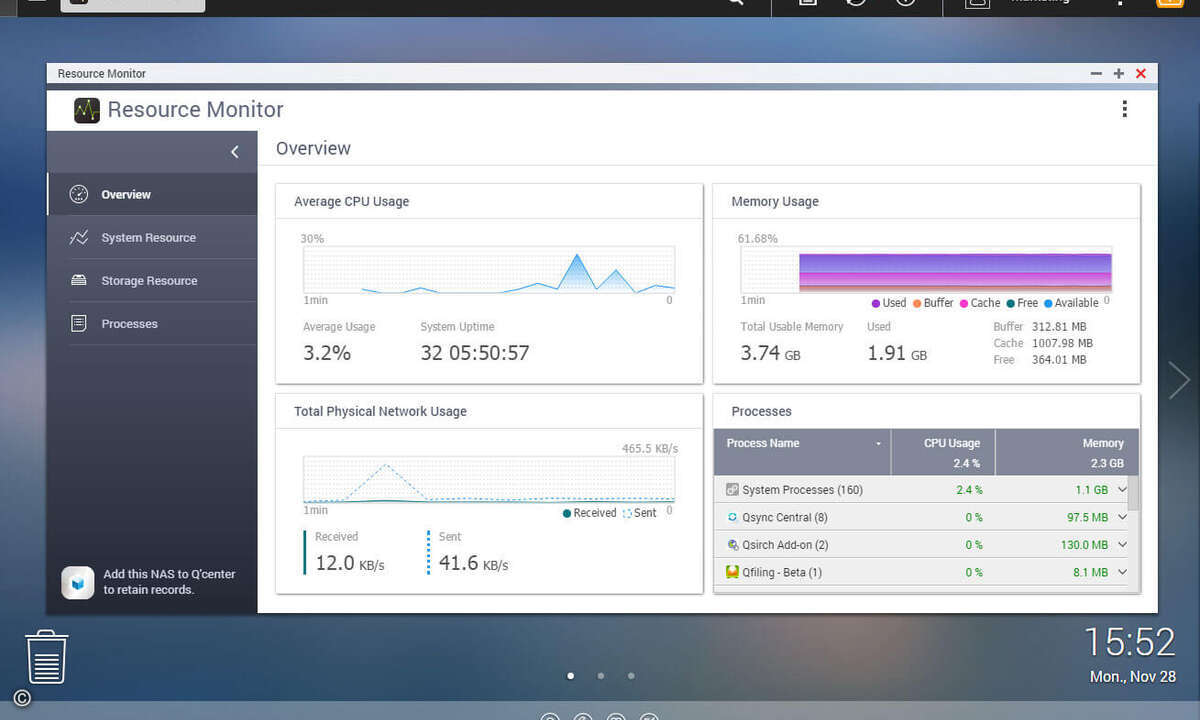Click the 1.91 GB used memory value
This screenshot has height=720, width=1200.
897,353
